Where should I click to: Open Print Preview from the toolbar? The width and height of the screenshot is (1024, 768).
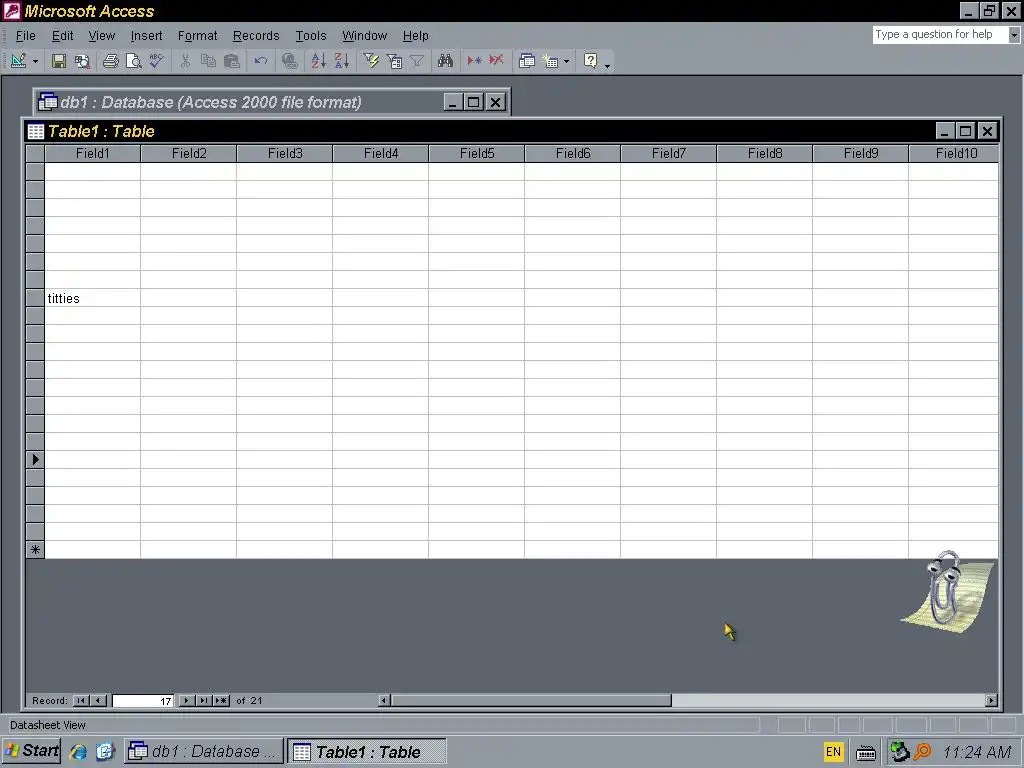134,61
